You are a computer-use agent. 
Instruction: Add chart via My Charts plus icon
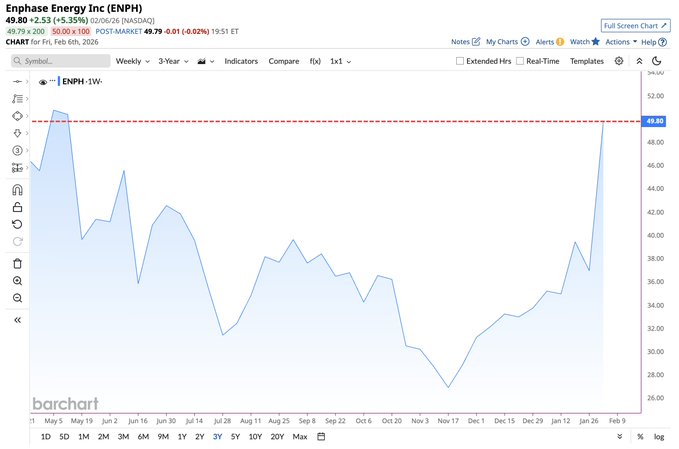pyautogui.click(x=525, y=42)
